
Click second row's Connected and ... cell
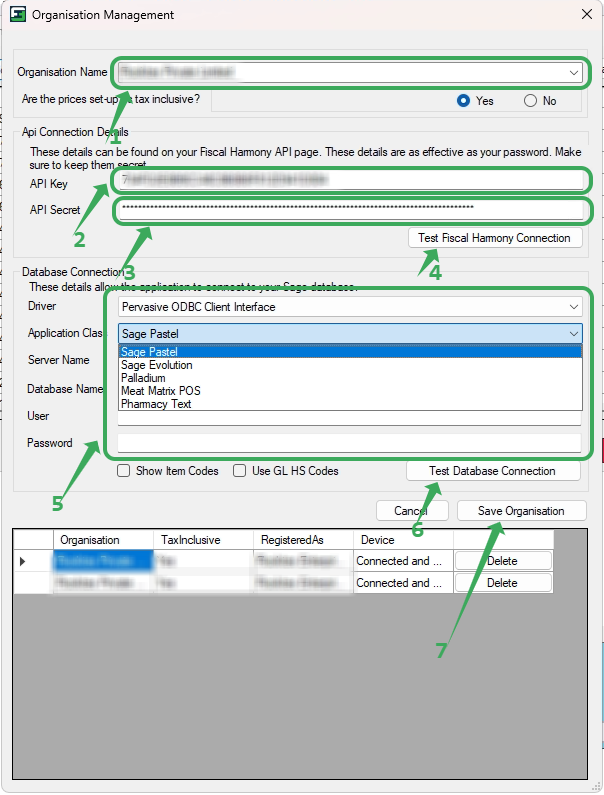pyautogui.click(x=403, y=583)
